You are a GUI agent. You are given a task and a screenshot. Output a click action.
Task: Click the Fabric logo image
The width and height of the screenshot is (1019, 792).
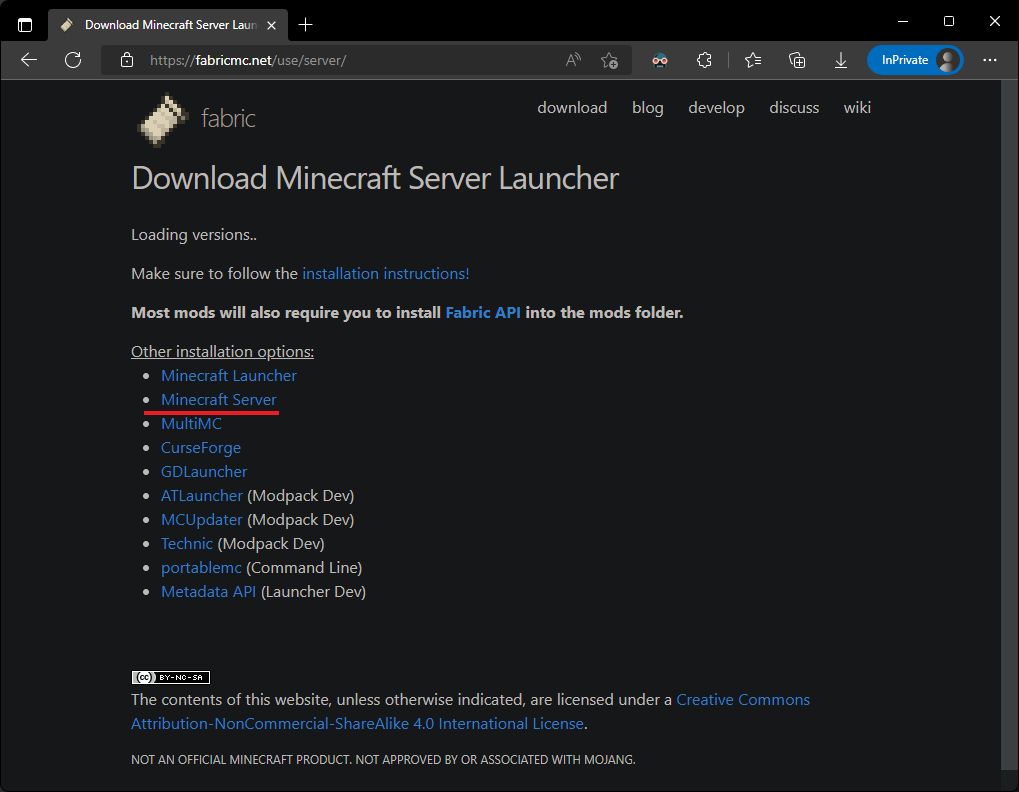coord(162,120)
